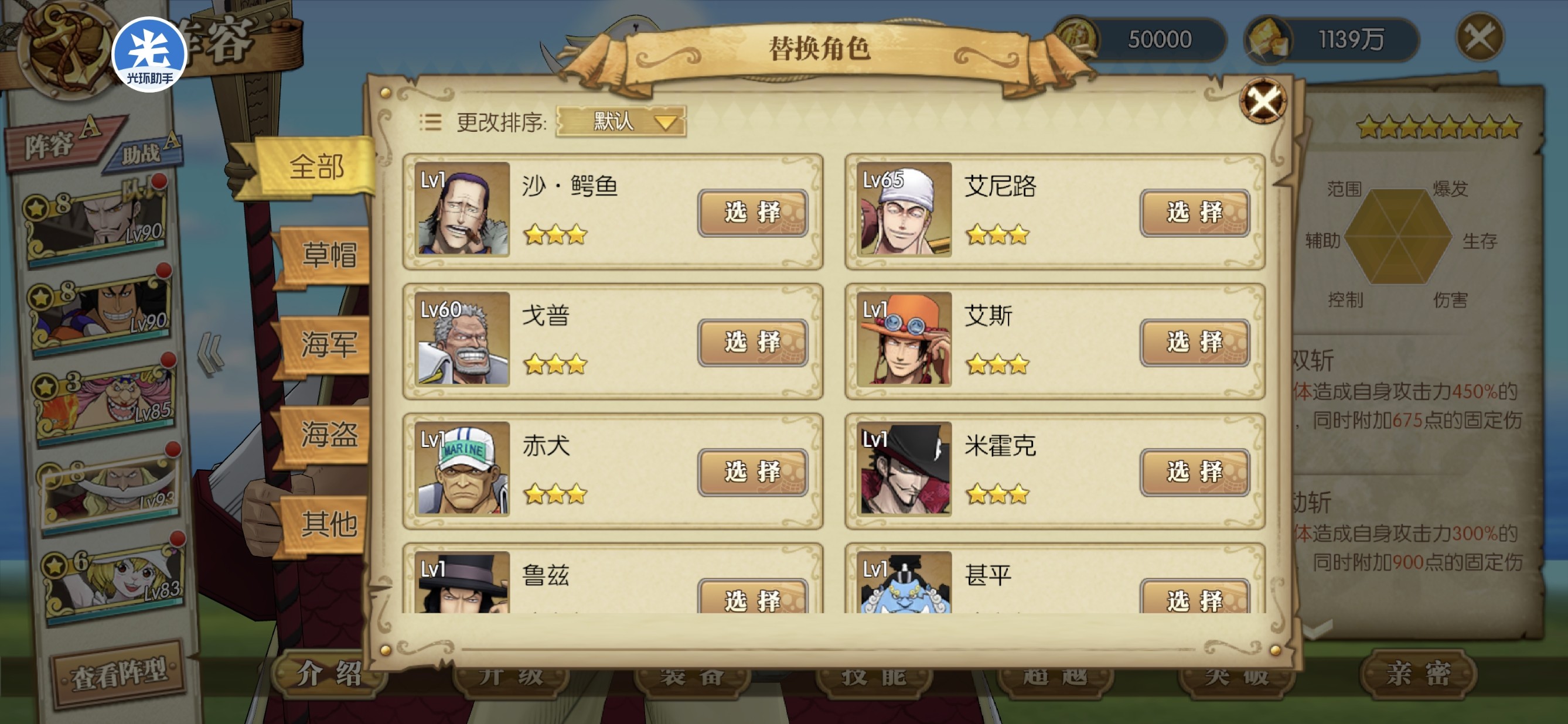This screenshot has height=724, width=1568.
Task: Open the 光环助手 floating icon
Action: [x=150, y=56]
